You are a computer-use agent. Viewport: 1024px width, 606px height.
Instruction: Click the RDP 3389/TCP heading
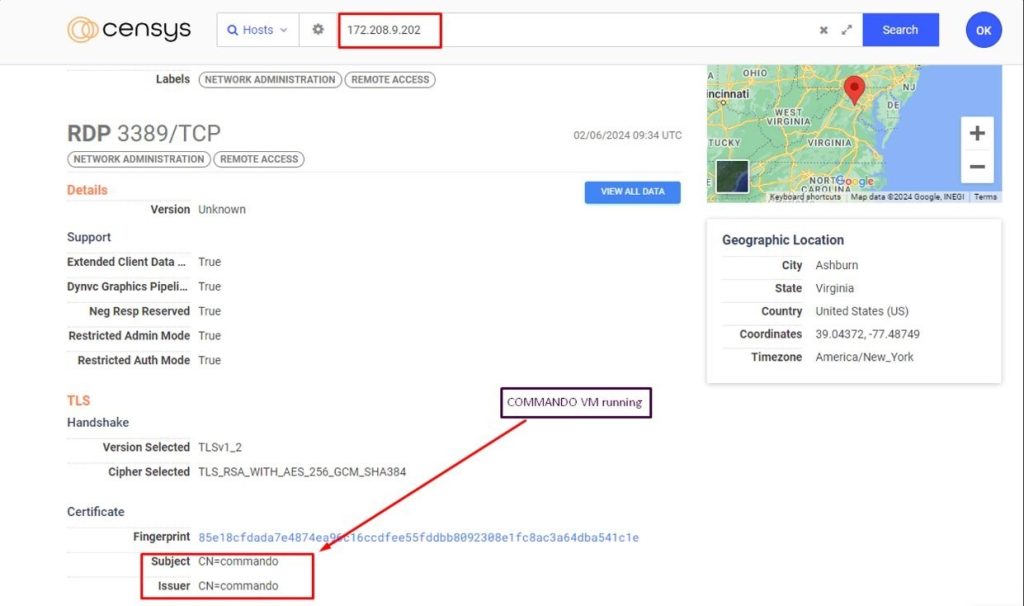tap(144, 133)
